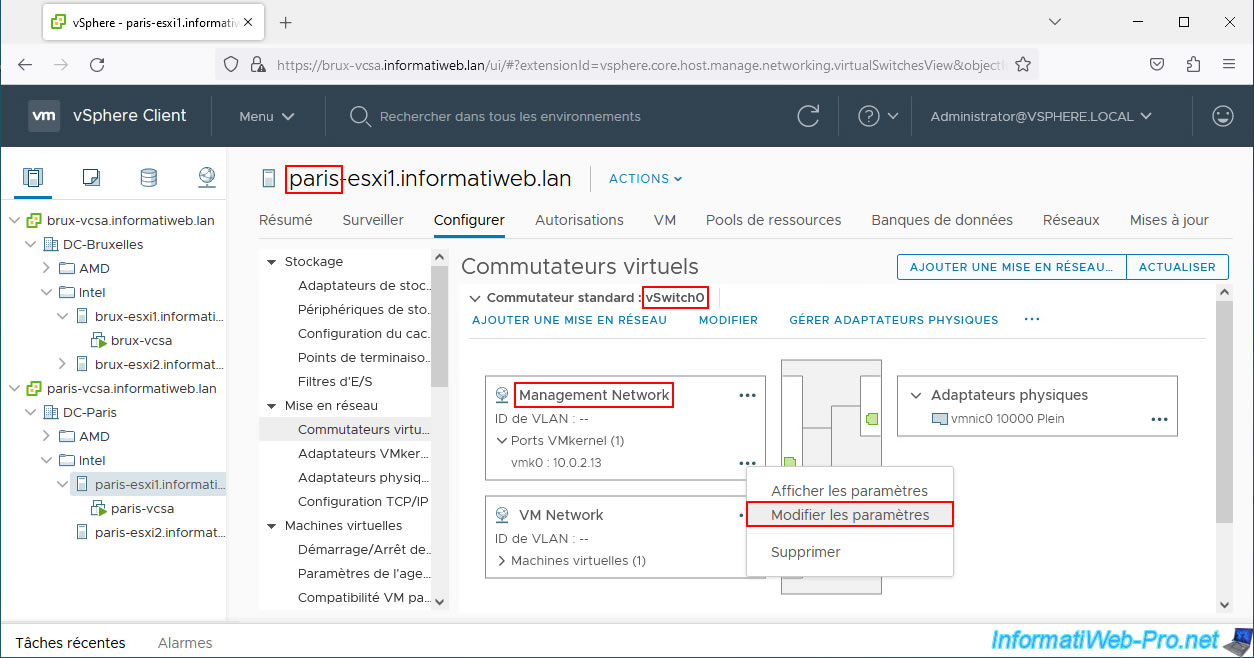Image resolution: width=1254 pixels, height=658 pixels.
Task: Open the Hosts and Clusters inventory view icon
Action: 33,178
